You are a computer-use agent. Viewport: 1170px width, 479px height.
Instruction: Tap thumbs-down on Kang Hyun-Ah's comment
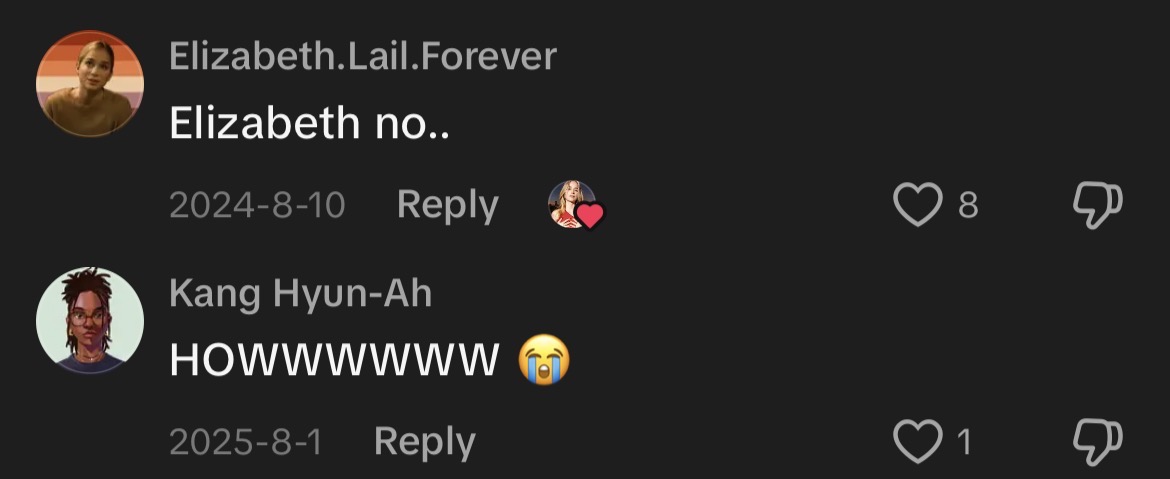[1098, 442]
